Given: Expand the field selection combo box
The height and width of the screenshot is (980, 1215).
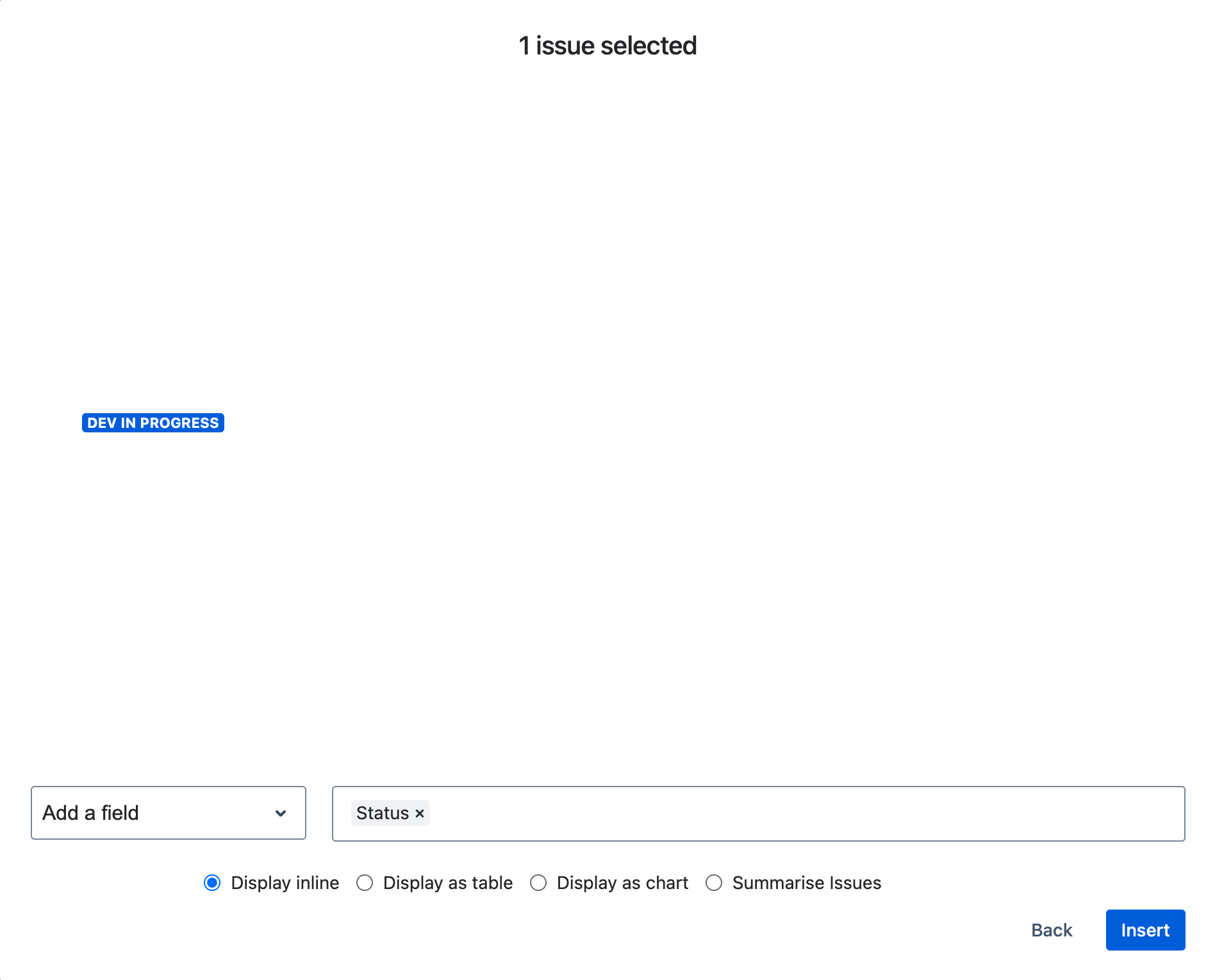Looking at the screenshot, I should pos(168,813).
